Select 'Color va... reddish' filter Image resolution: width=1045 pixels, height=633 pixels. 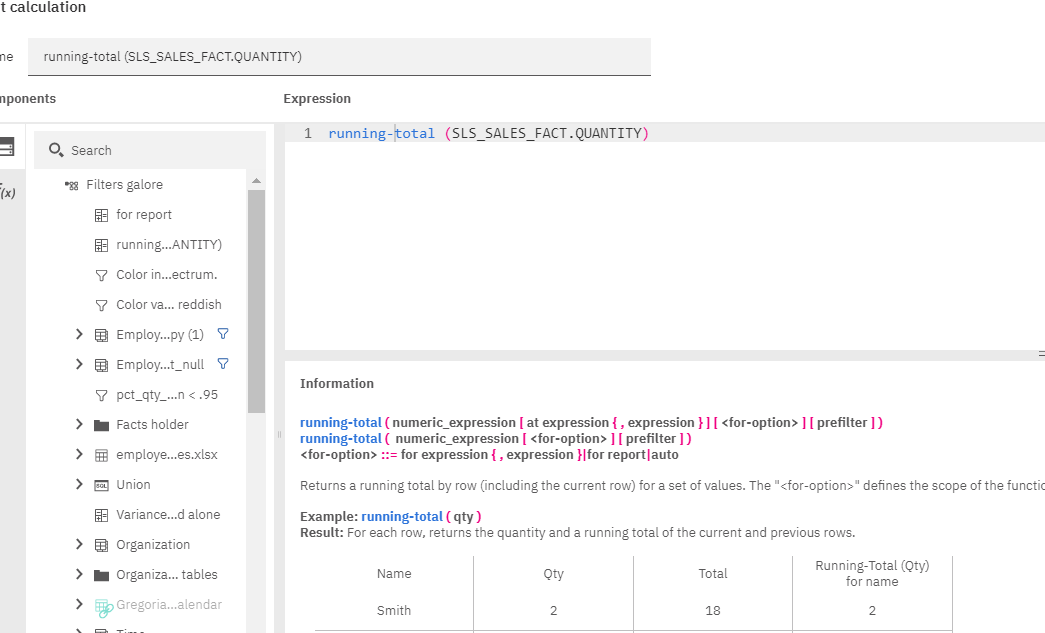click(x=169, y=305)
